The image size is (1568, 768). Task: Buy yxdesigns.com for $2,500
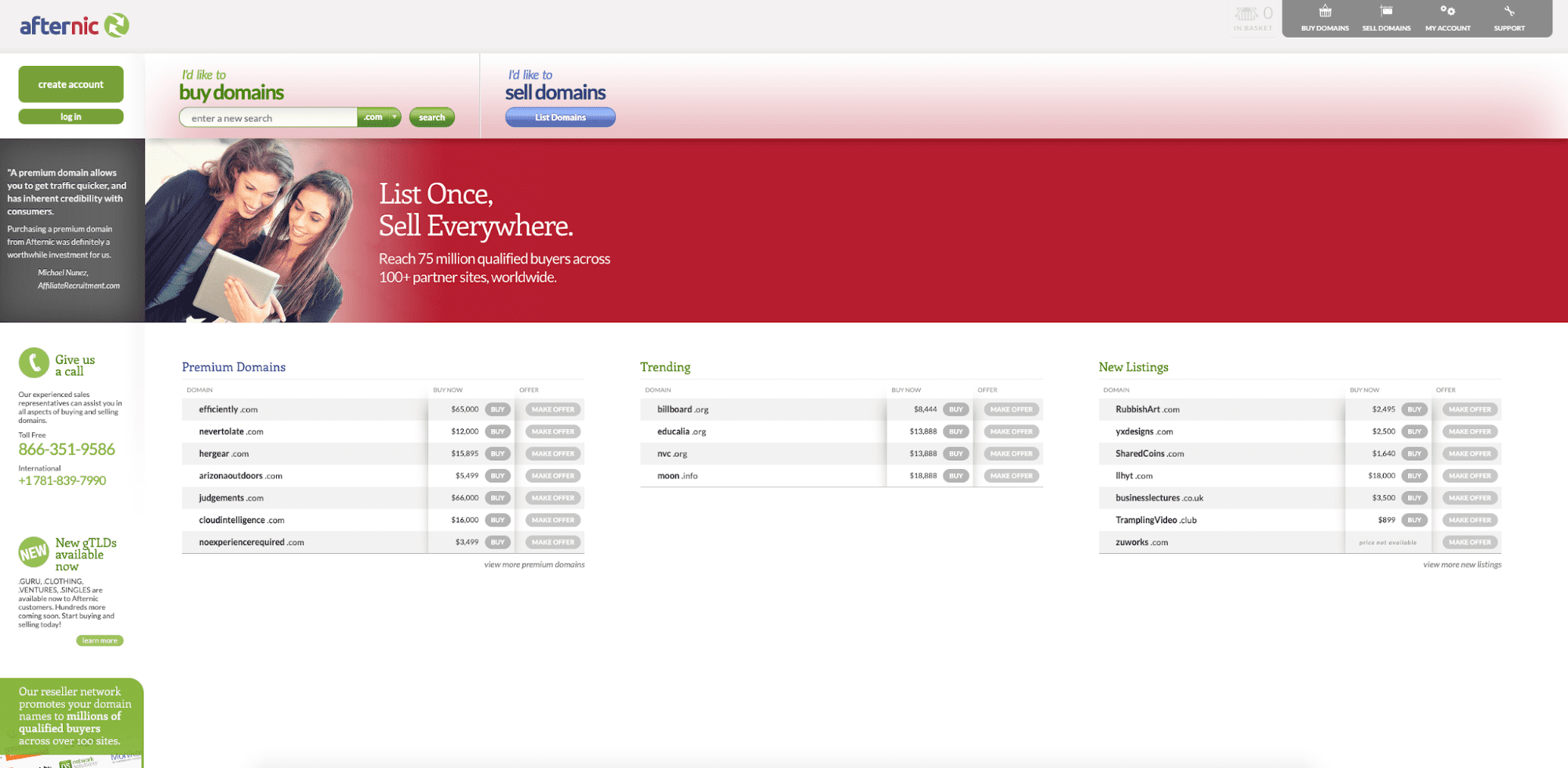tap(1414, 431)
